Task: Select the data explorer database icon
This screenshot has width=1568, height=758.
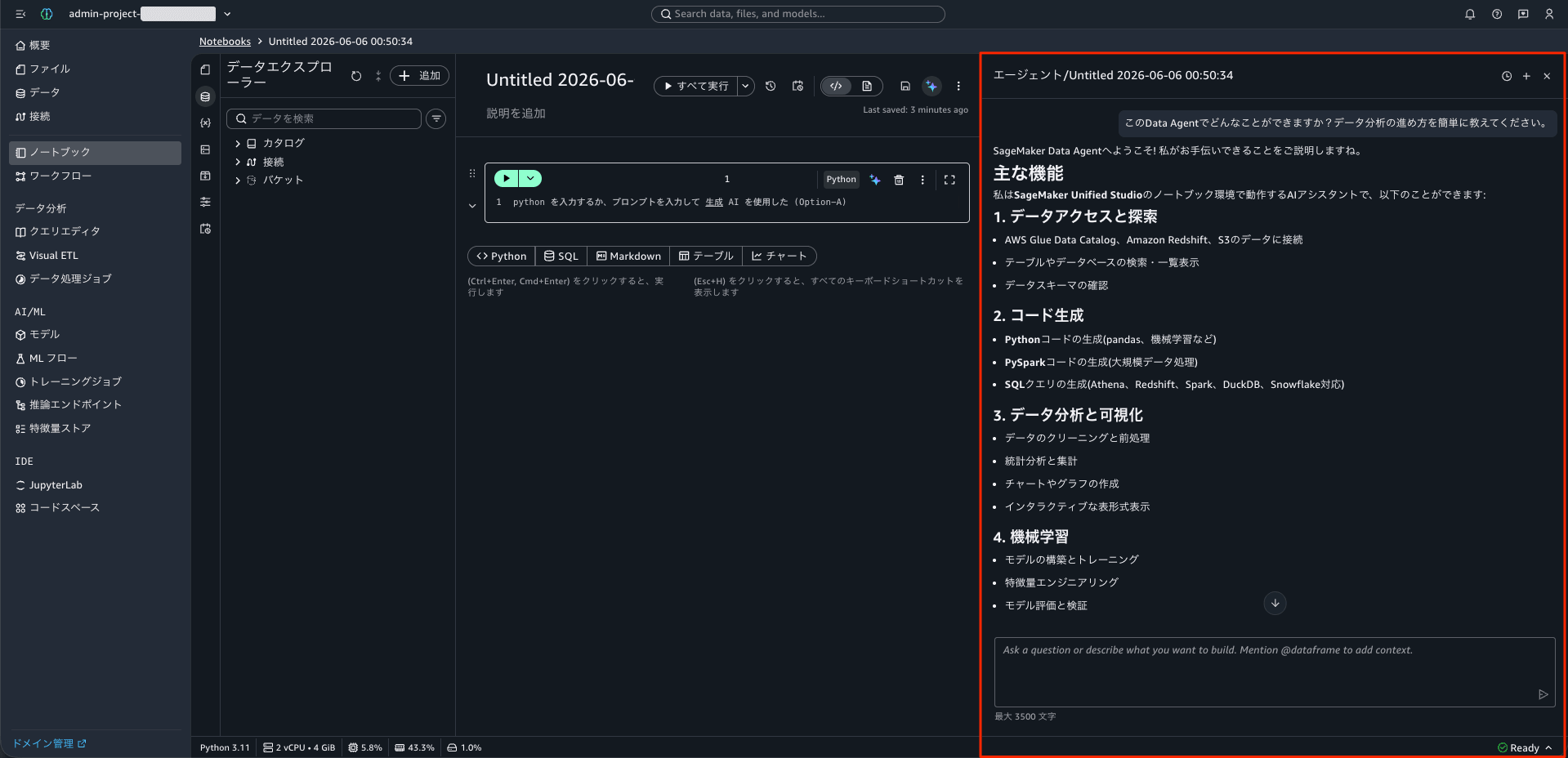Action: tap(205, 96)
